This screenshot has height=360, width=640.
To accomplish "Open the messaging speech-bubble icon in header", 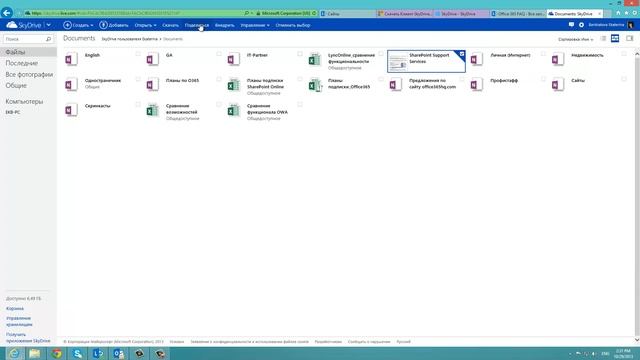I will (x=571, y=25).
